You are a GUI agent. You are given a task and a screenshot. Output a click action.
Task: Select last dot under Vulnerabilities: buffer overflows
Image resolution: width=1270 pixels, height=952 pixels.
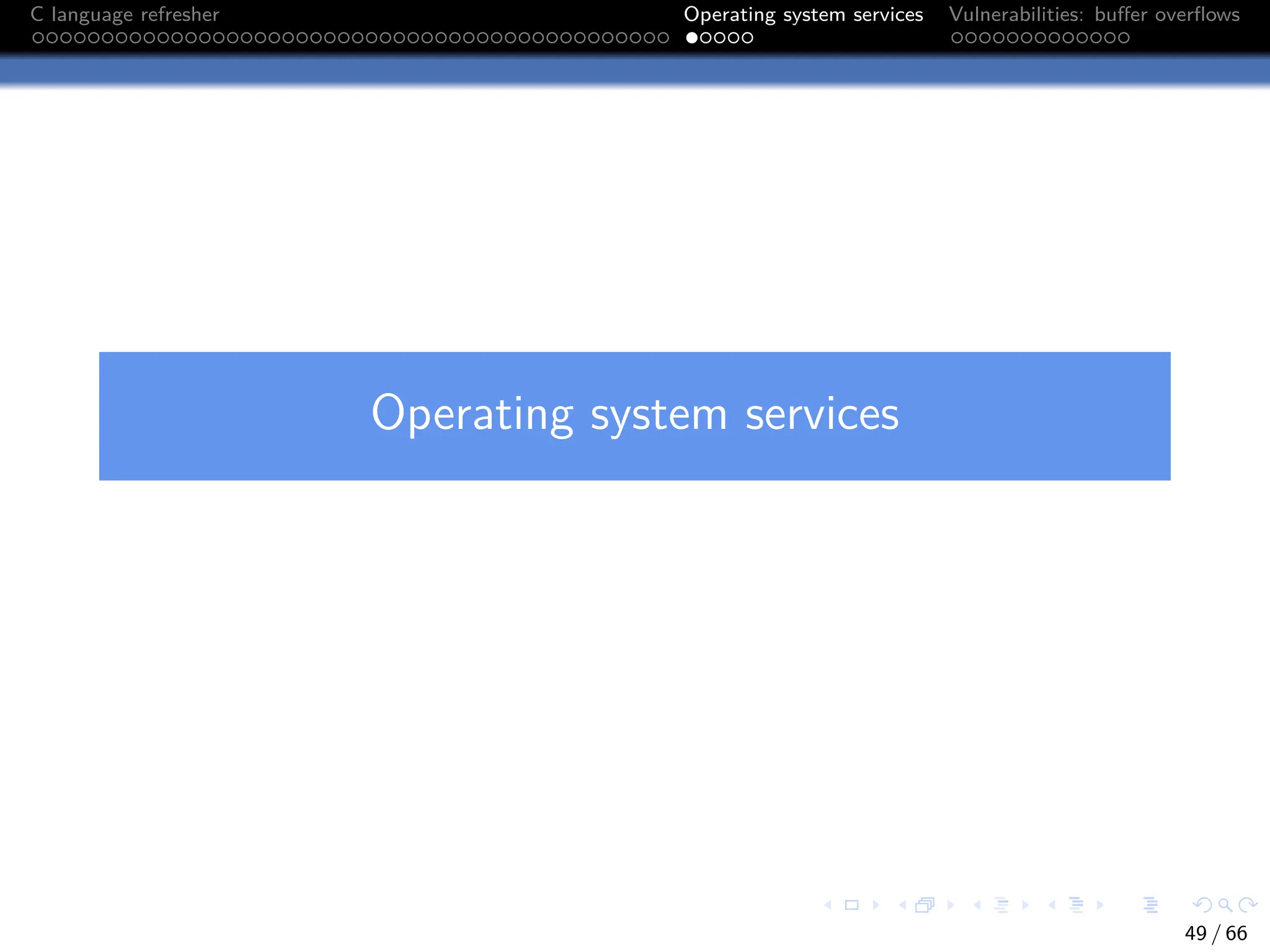[x=1123, y=38]
